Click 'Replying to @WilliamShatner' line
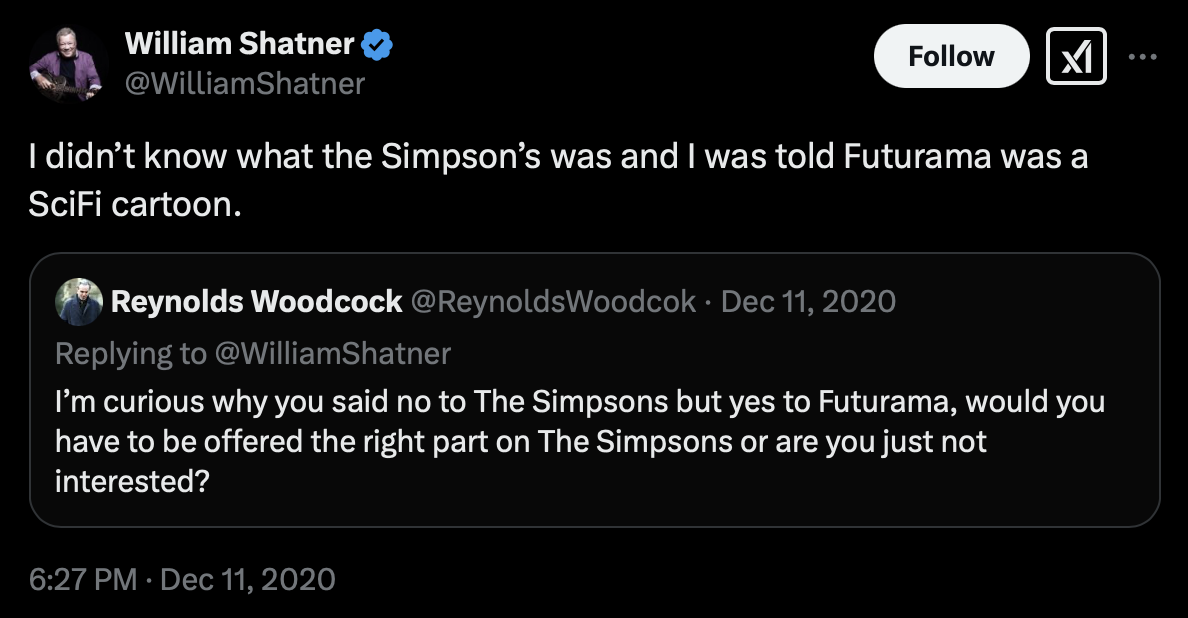Viewport: 1188px width, 618px height. pyautogui.click(x=253, y=352)
